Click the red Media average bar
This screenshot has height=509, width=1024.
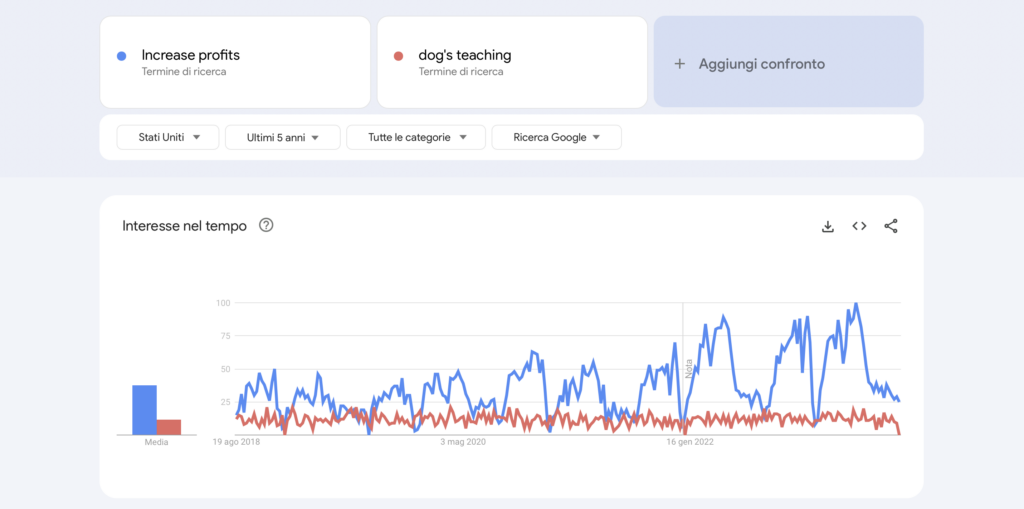[x=169, y=427]
